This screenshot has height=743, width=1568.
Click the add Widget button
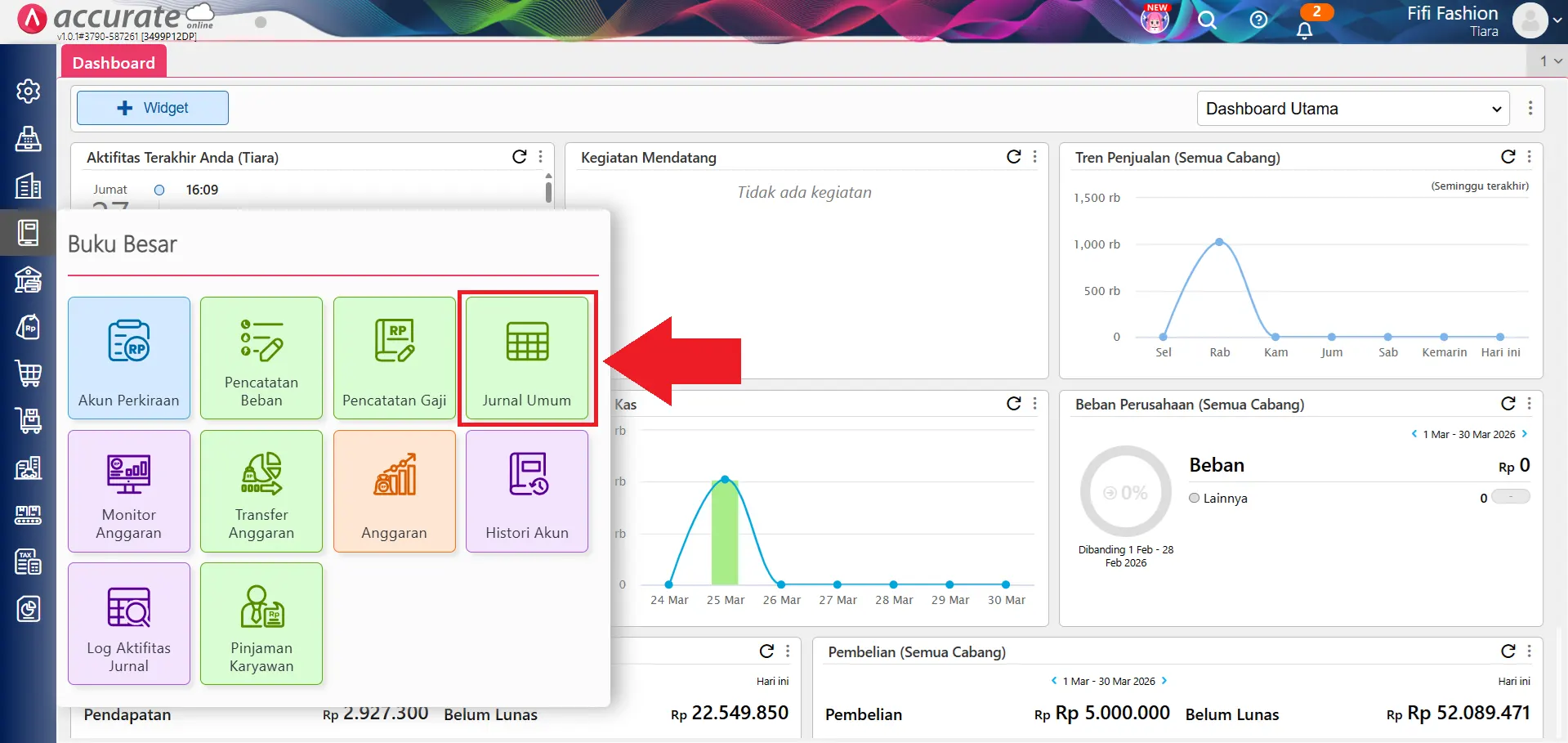click(x=153, y=108)
